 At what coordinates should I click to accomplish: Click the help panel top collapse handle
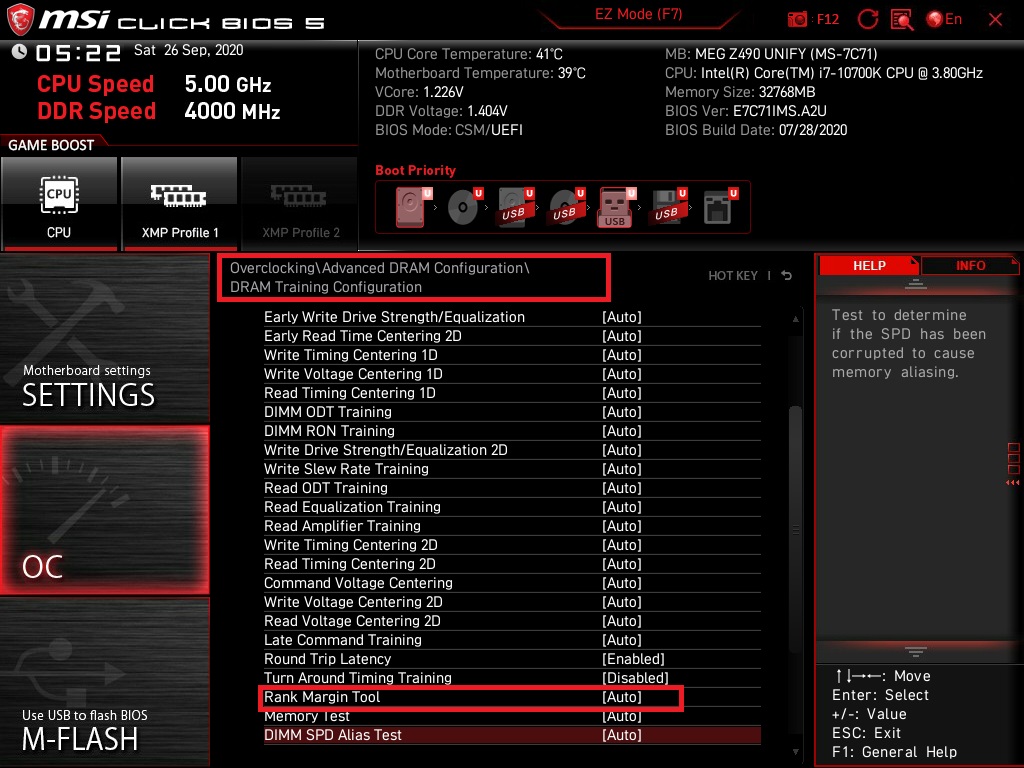click(x=916, y=284)
